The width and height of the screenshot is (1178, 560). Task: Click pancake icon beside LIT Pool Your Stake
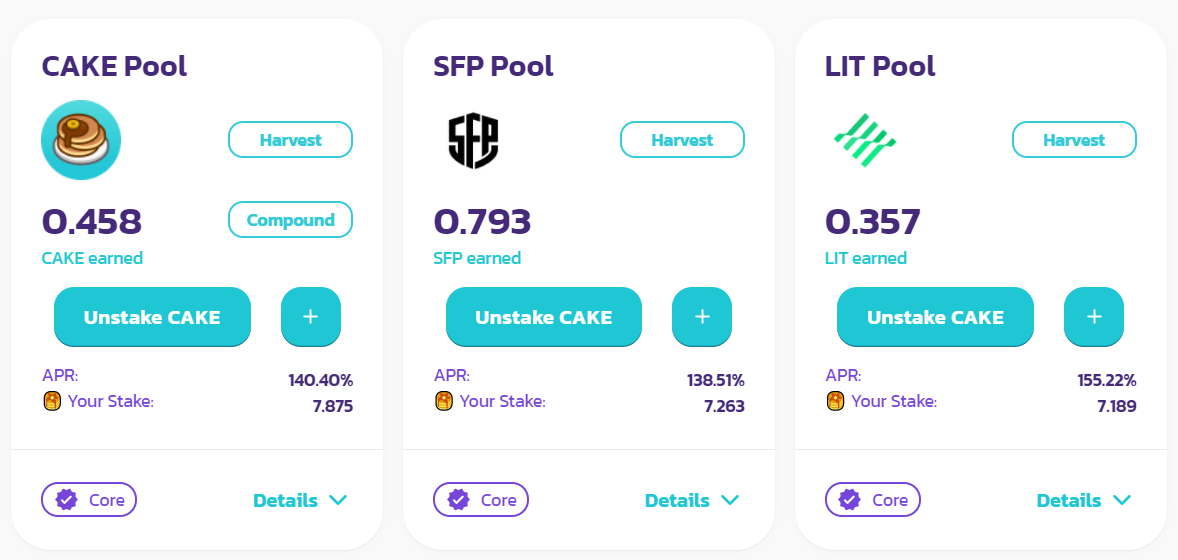pos(835,401)
